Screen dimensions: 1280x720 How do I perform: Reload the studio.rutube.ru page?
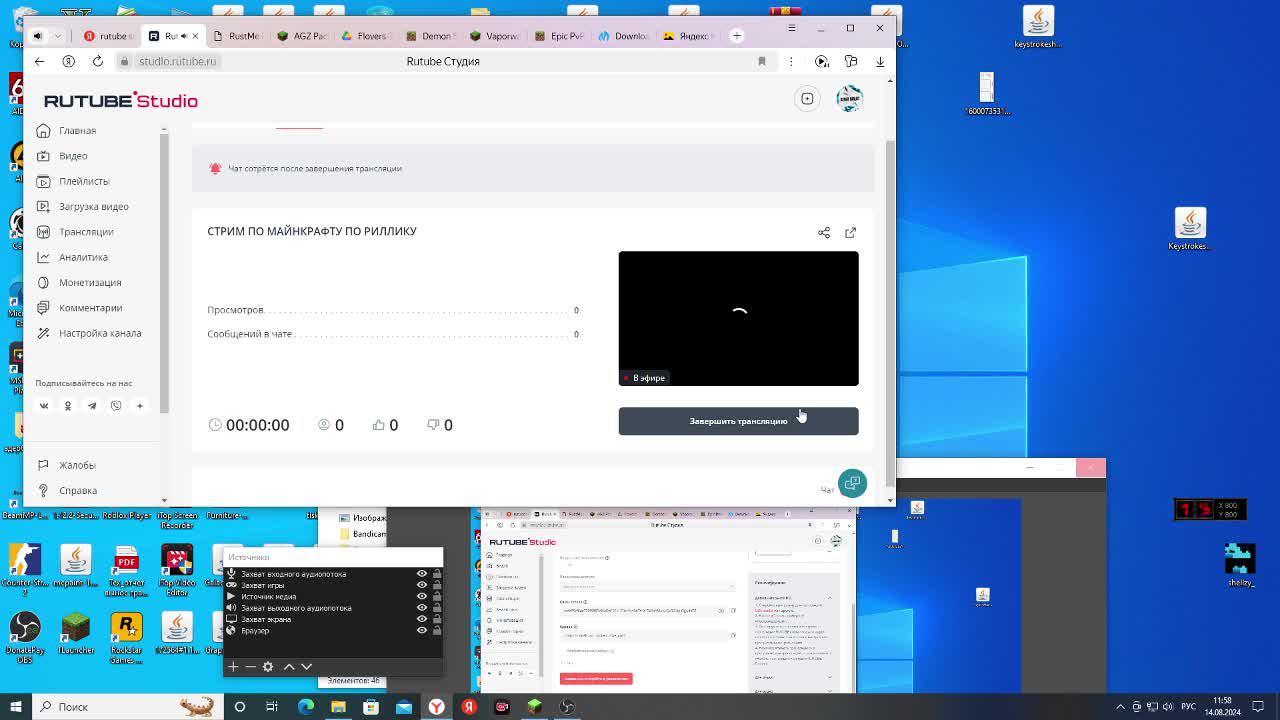pos(98,61)
